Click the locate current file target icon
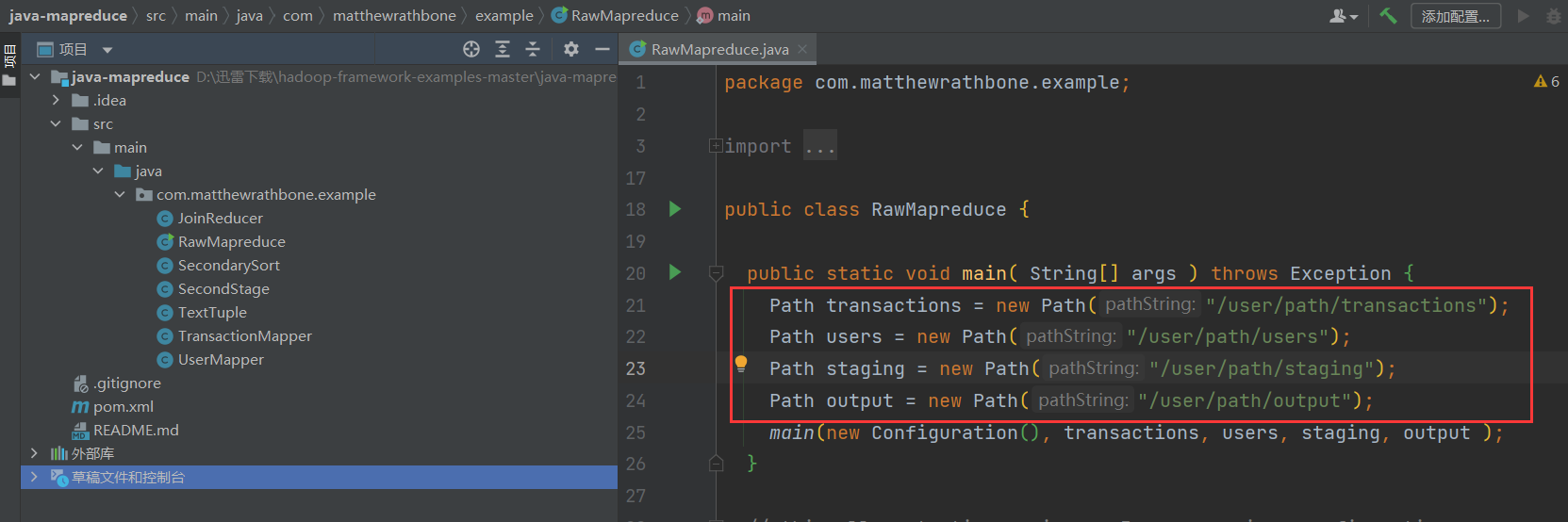Image resolution: width=1568 pixels, height=522 pixels. point(471,49)
